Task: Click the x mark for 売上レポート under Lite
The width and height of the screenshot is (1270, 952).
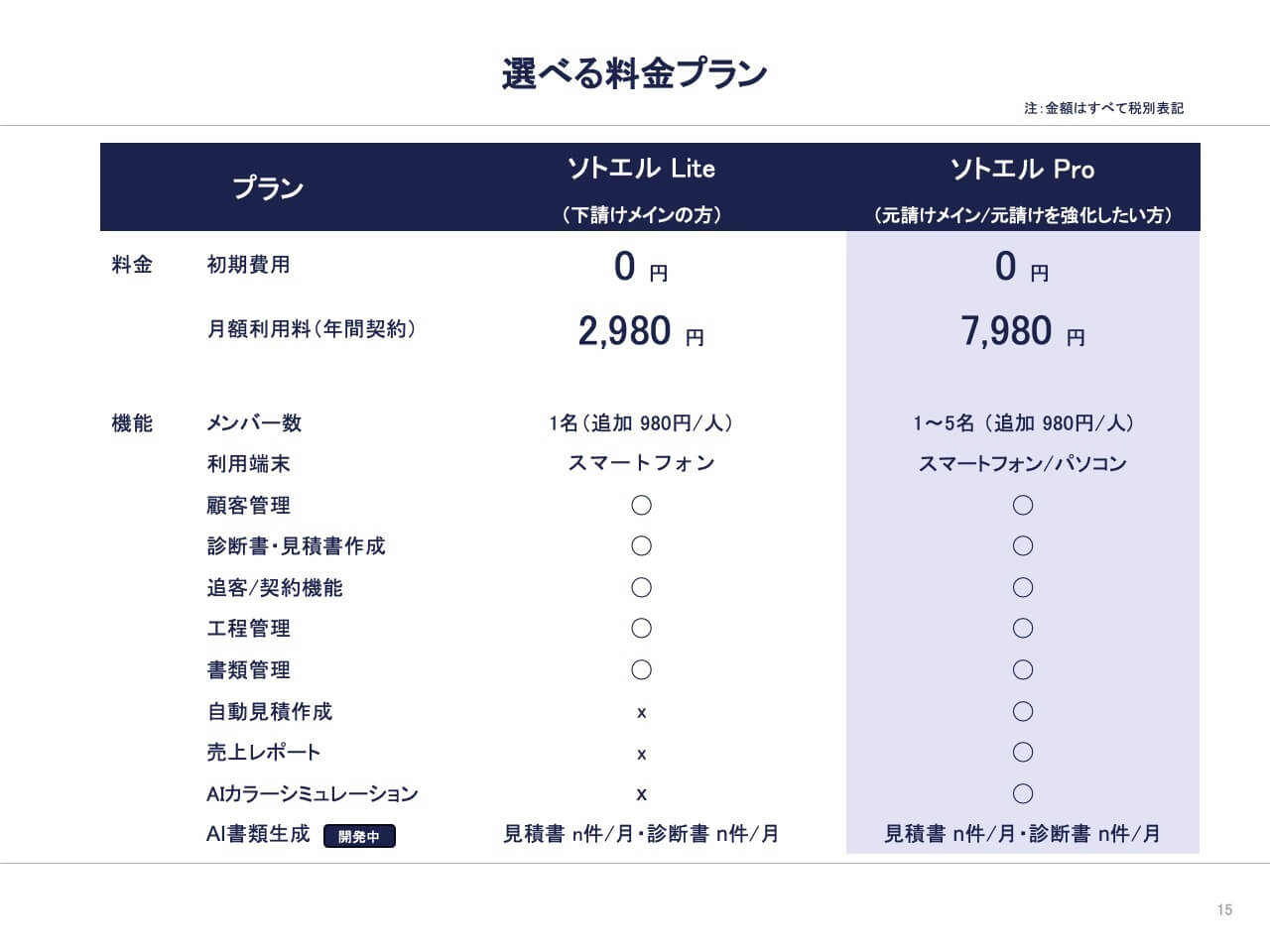Action: [641, 754]
